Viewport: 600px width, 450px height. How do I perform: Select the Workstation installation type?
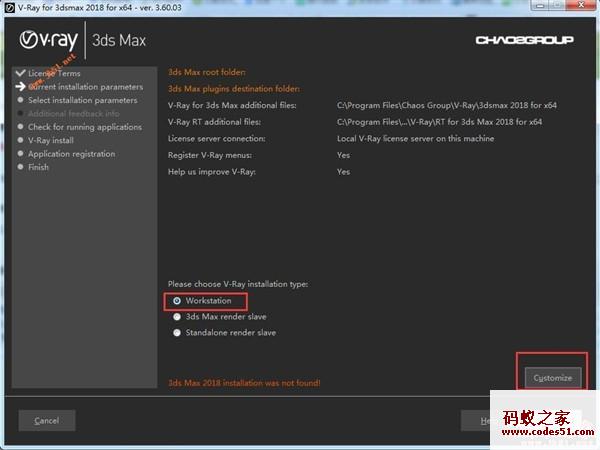177,300
